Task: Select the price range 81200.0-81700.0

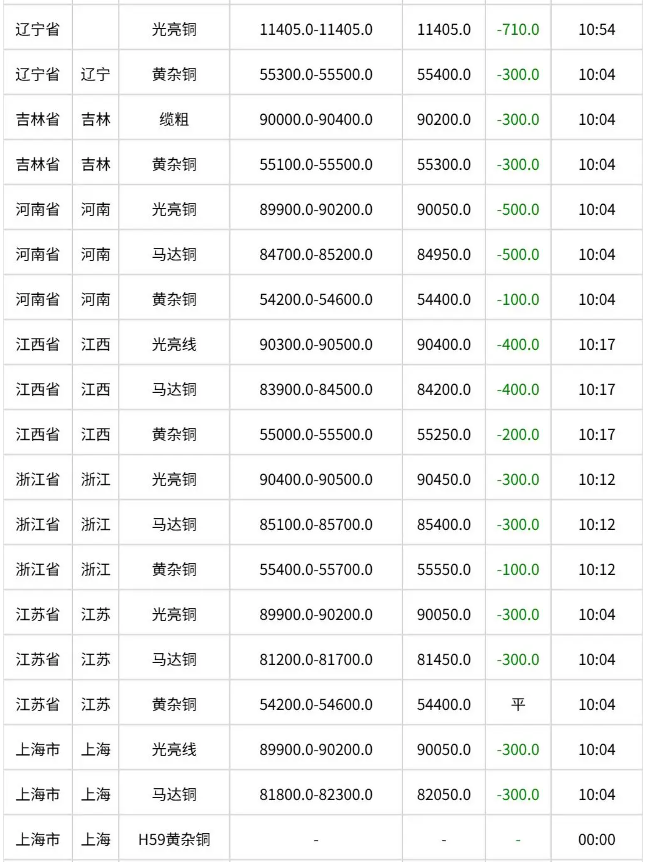Action: tap(316, 660)
